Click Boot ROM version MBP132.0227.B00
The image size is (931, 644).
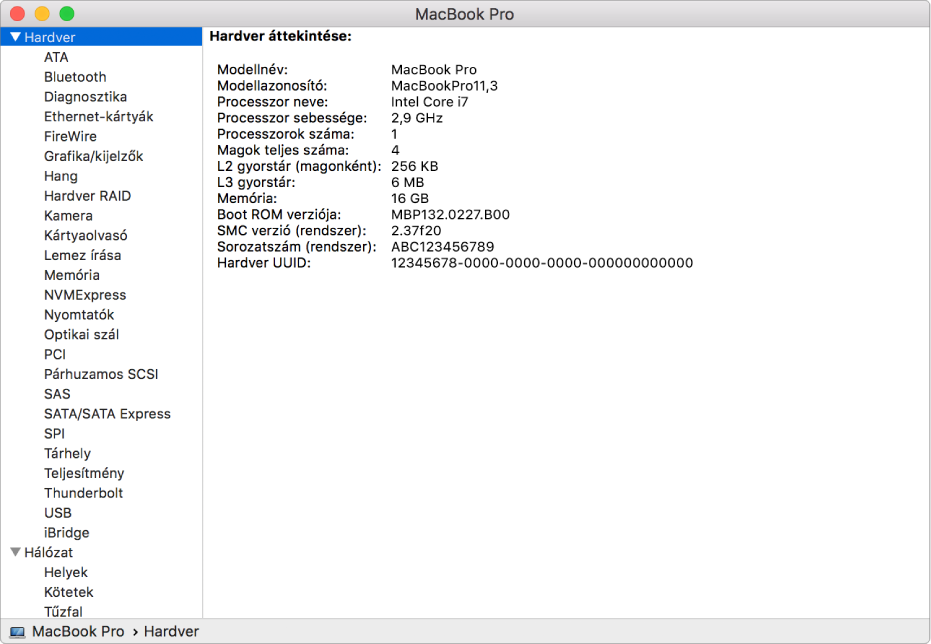click(x=450, y=215)
